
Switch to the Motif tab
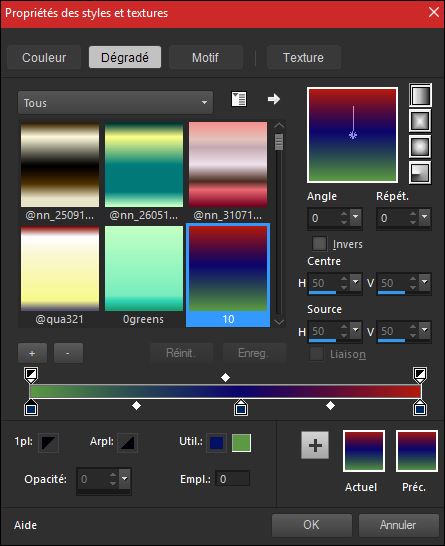pyautogui.click(x=205, y=57)
